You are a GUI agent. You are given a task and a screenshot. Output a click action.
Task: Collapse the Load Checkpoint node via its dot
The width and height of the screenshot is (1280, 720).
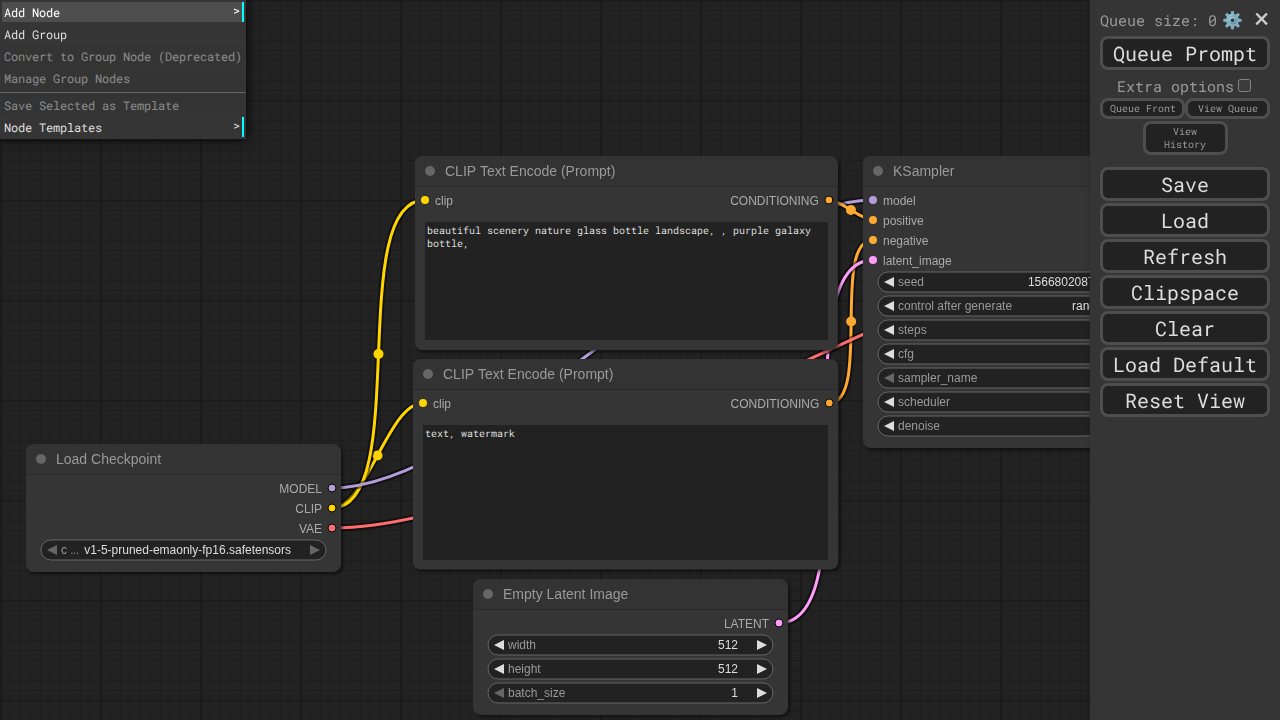[x=41, y=459]
